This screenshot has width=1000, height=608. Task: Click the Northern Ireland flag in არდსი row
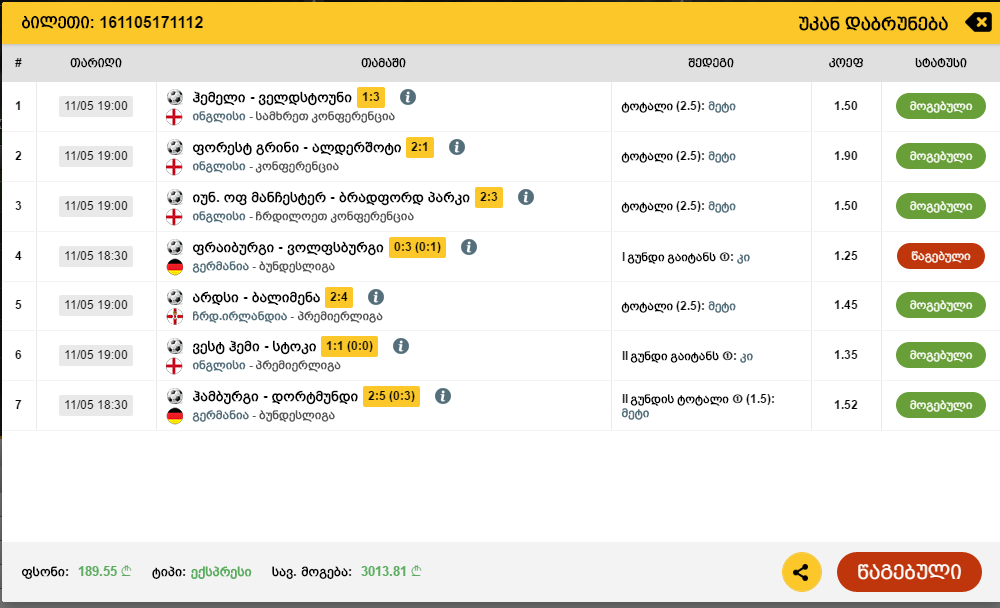pos(174,316)
